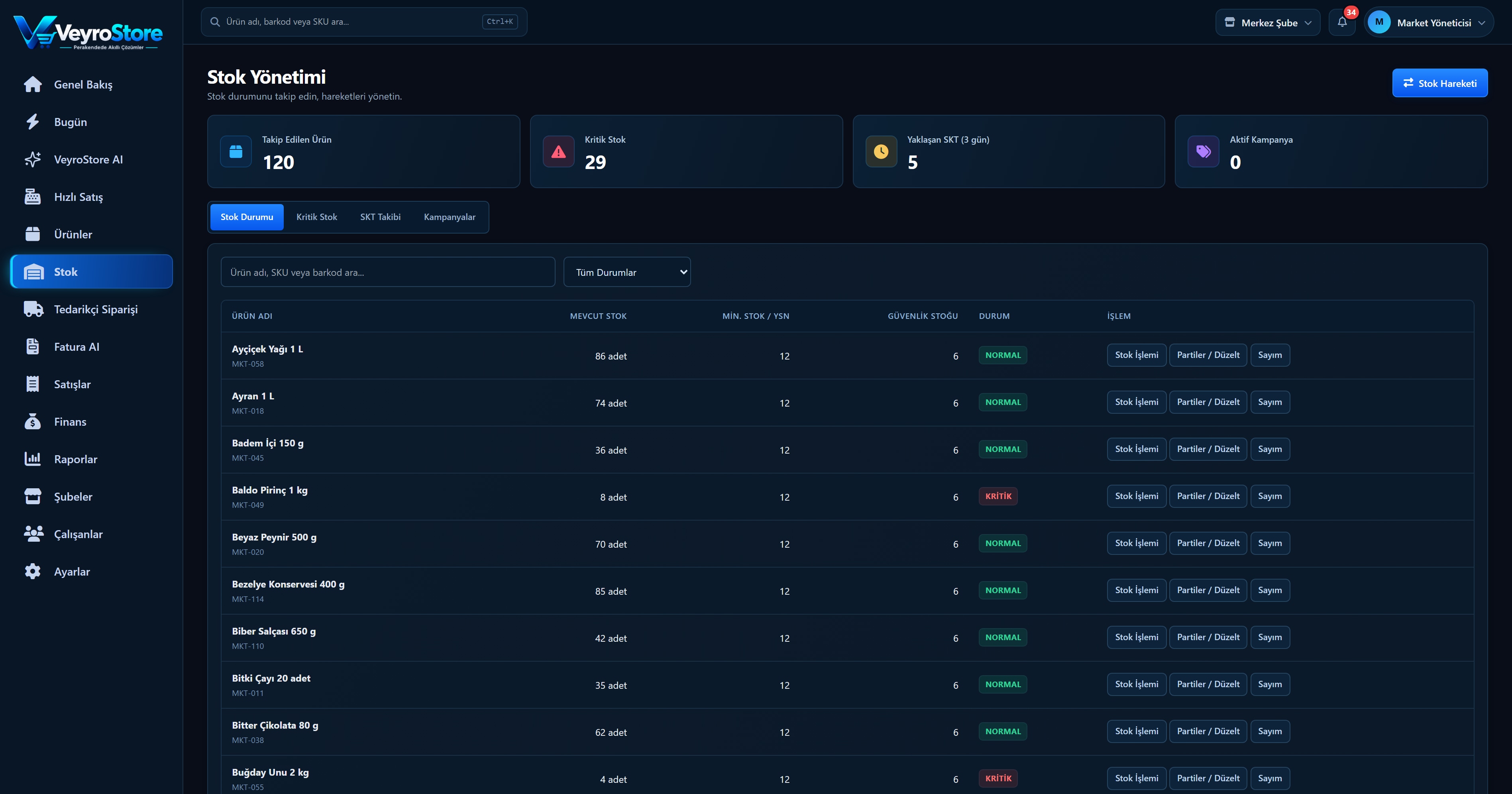The width and height of the screenshot is (1512, 794).
Task: Click the Çalışanlar people icon
Action: 33,534
